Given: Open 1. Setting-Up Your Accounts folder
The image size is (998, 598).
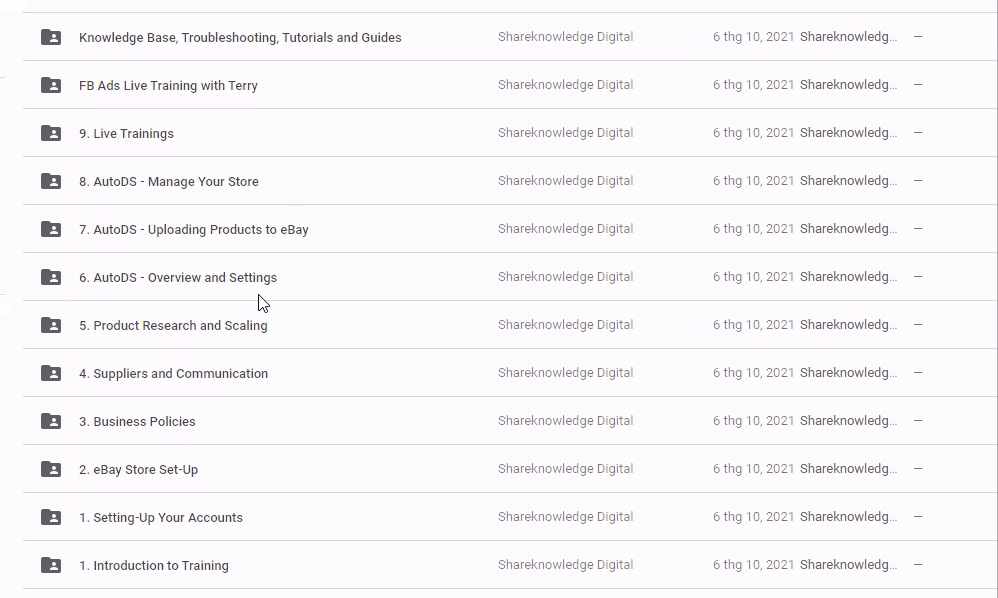Looking at the screenshot, I should pos(161,518).
